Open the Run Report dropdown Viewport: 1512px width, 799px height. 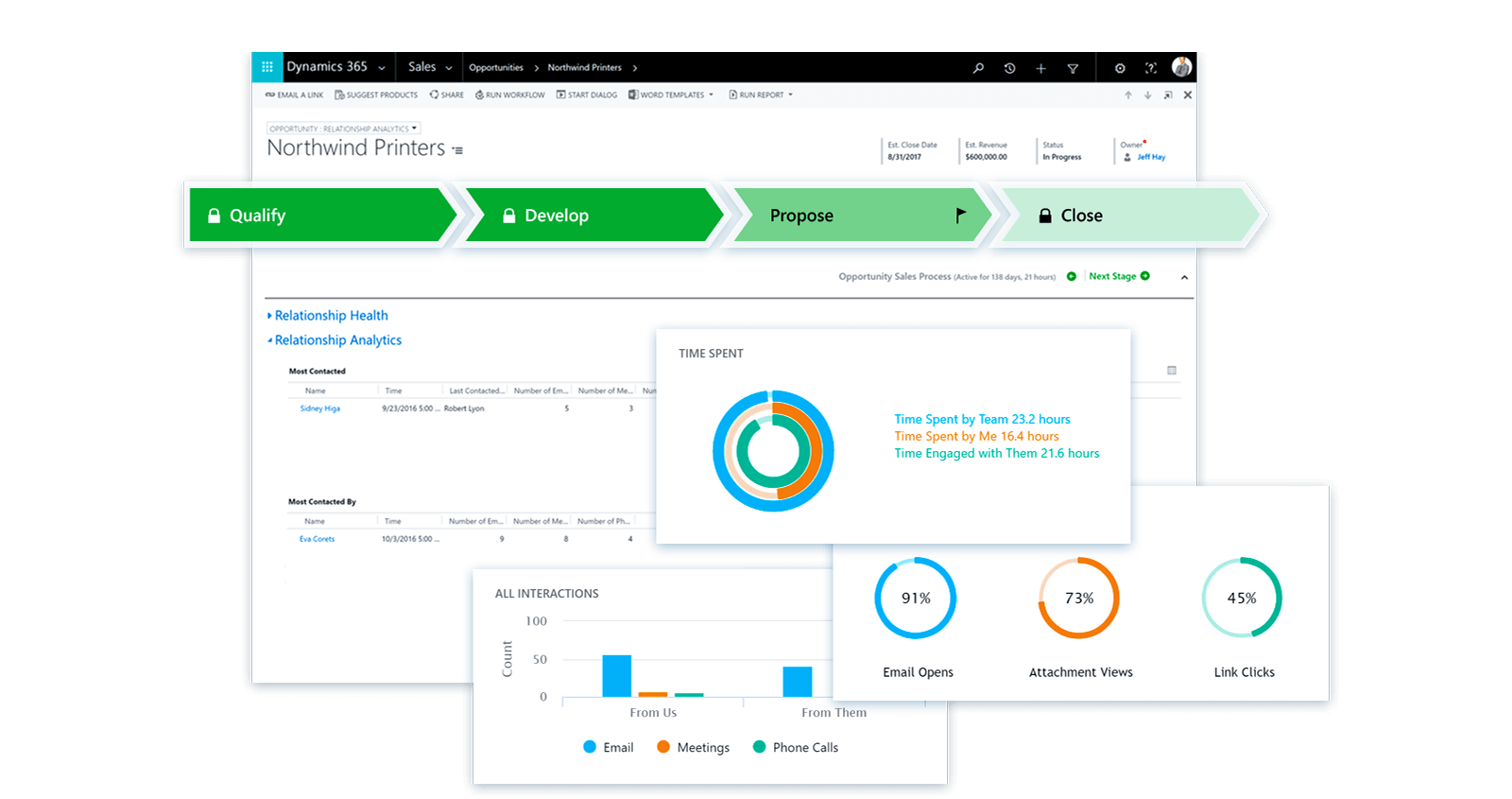761,96
